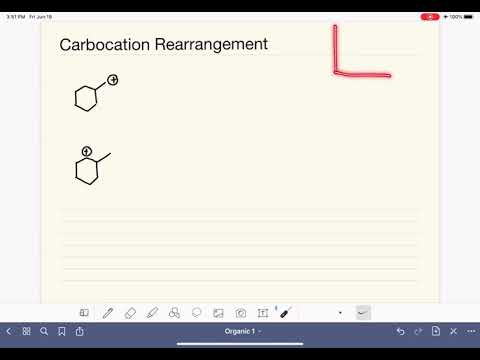480x360 pixels.
Task: Open the page thumbnails grid view
Action: pyautogui.click(x=26, y=331)
